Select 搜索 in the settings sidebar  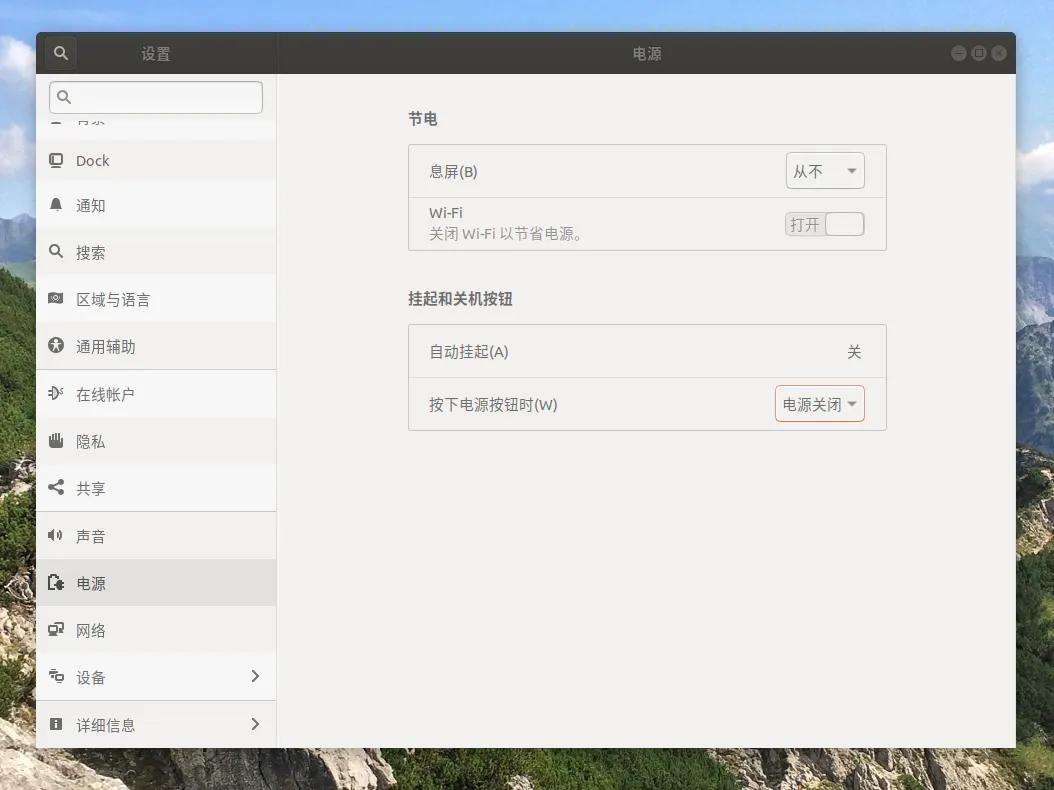pos(156,252)
